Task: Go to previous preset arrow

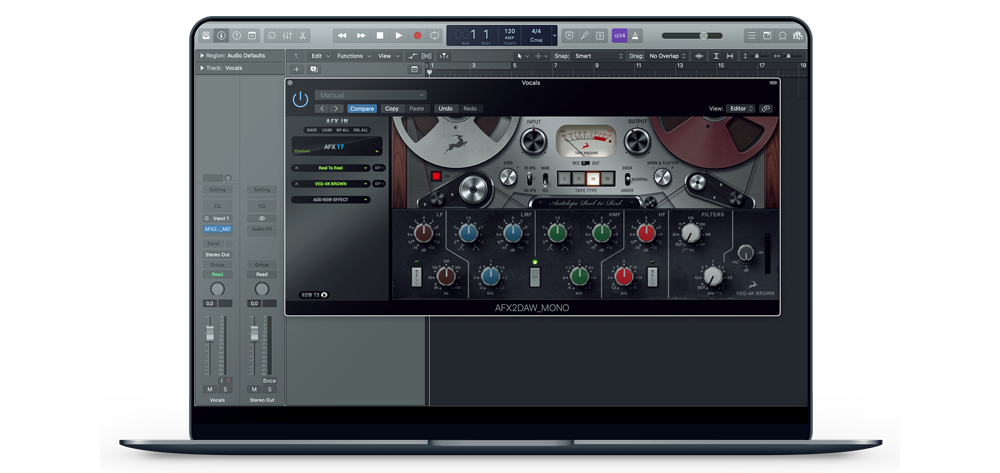Action: 322,108
